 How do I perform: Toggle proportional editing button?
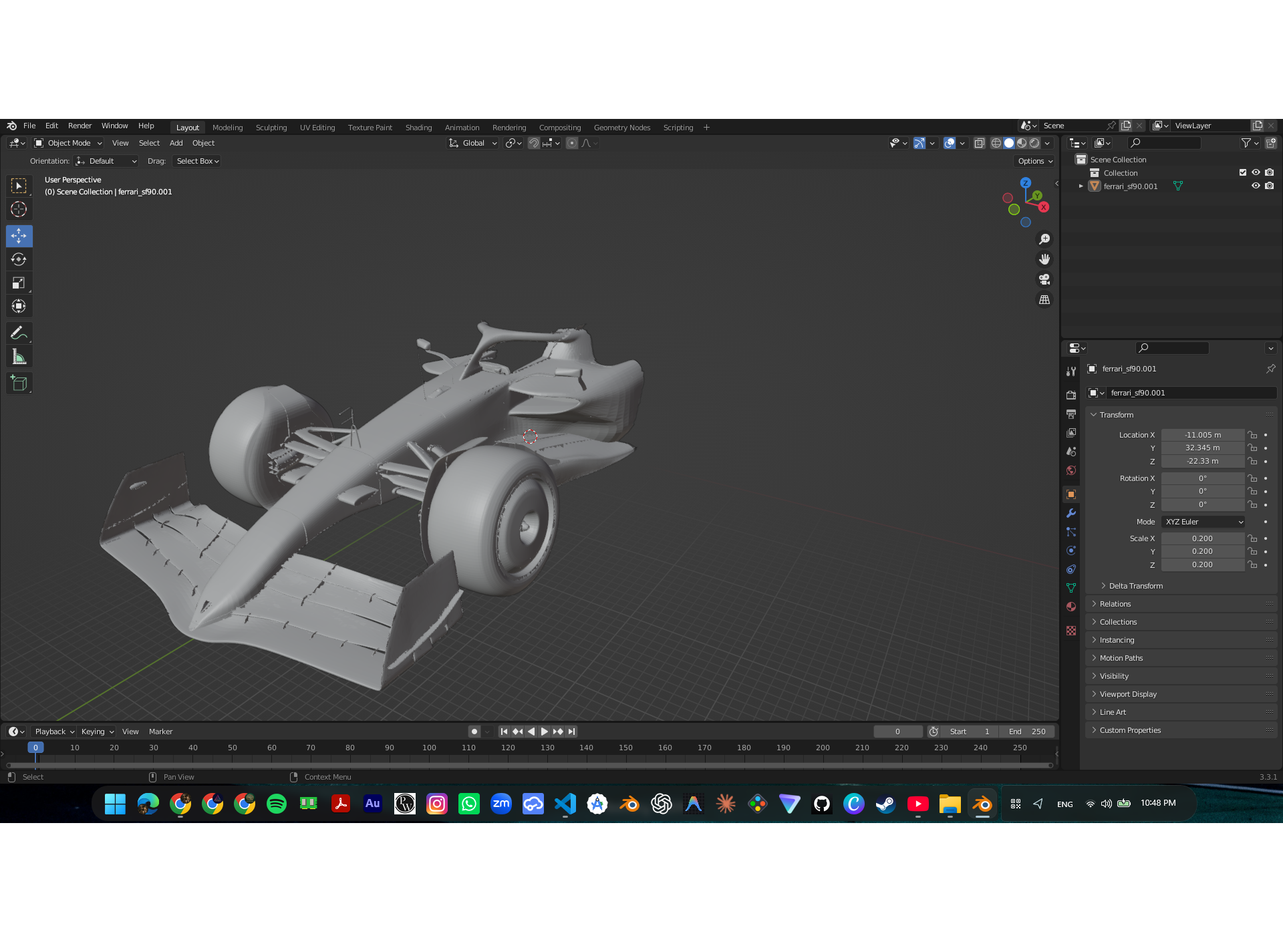click(572, 143)
